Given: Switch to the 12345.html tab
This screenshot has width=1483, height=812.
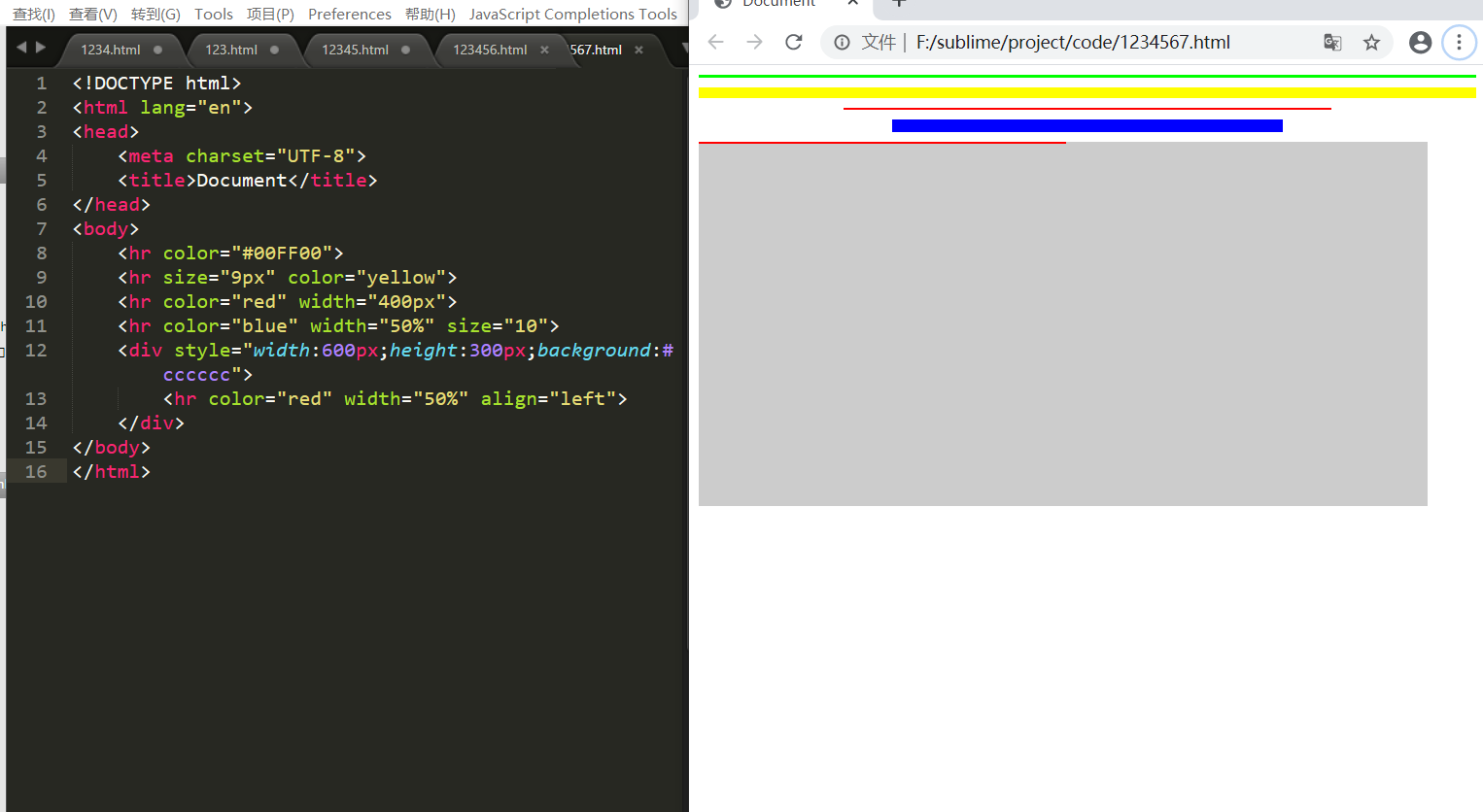Looking at the screenshot, I should point(355,50).
